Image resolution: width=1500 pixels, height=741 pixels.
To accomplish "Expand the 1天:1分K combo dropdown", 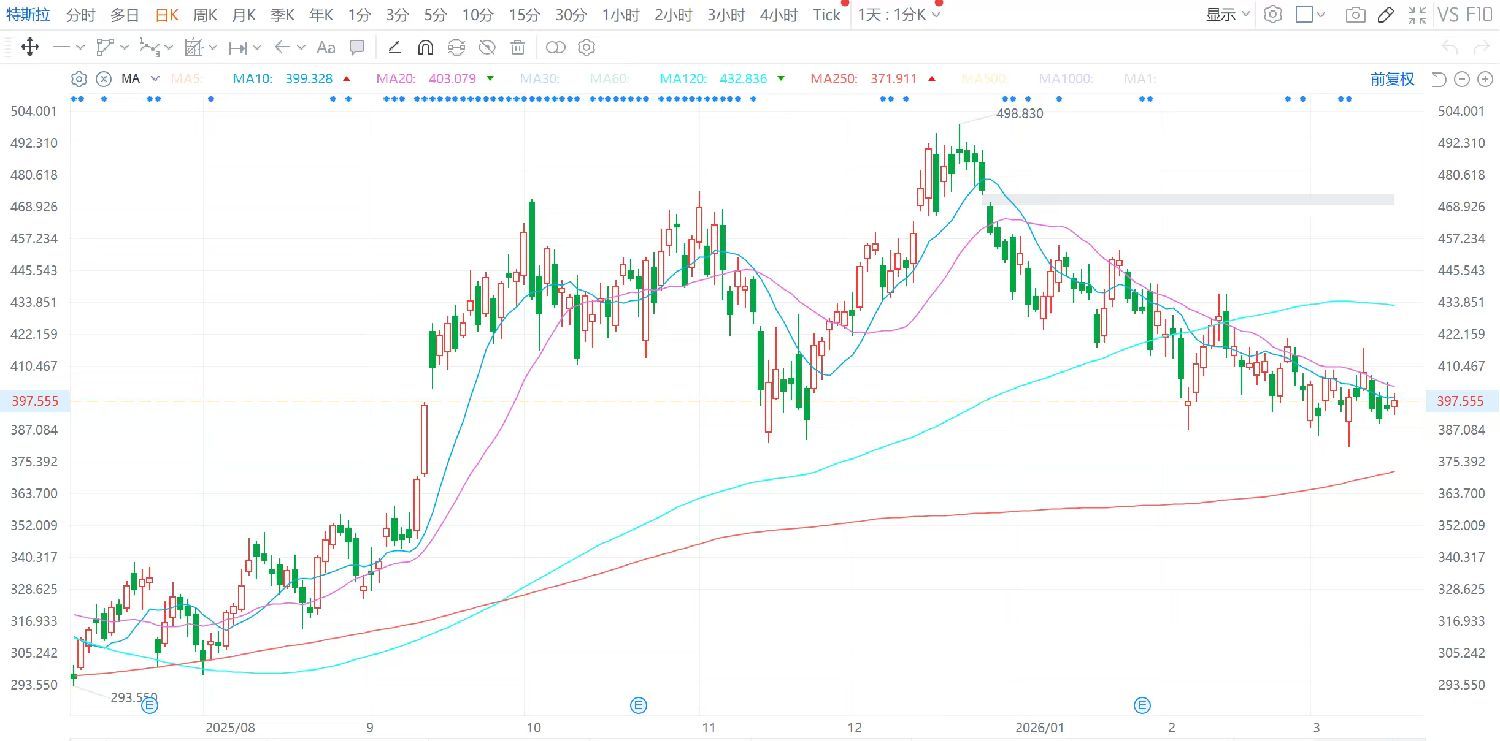I will tap(899, 15).
